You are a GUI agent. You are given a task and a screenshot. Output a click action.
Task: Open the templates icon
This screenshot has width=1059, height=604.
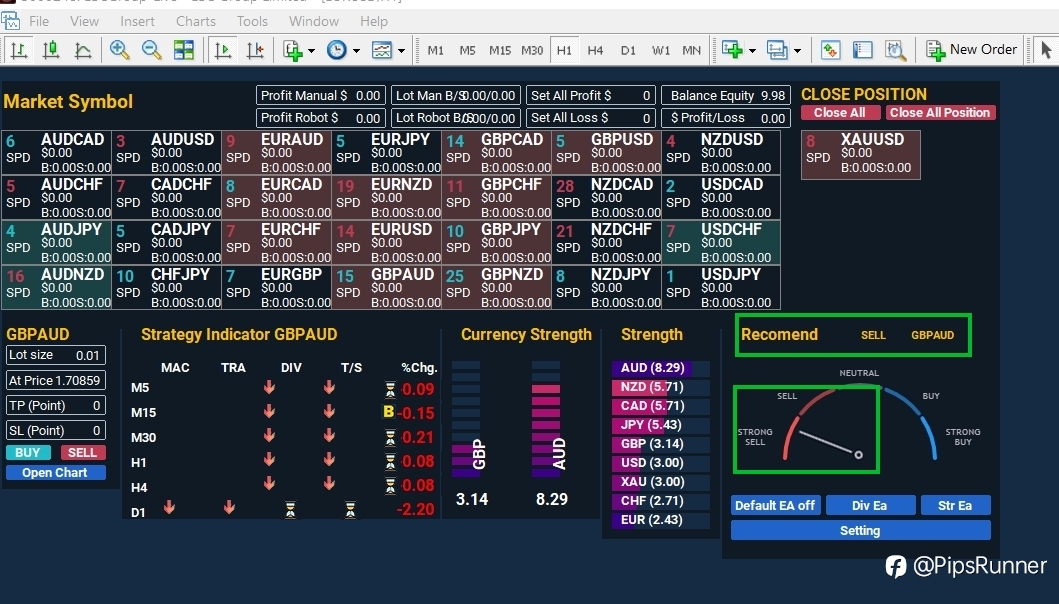[382, 50]
